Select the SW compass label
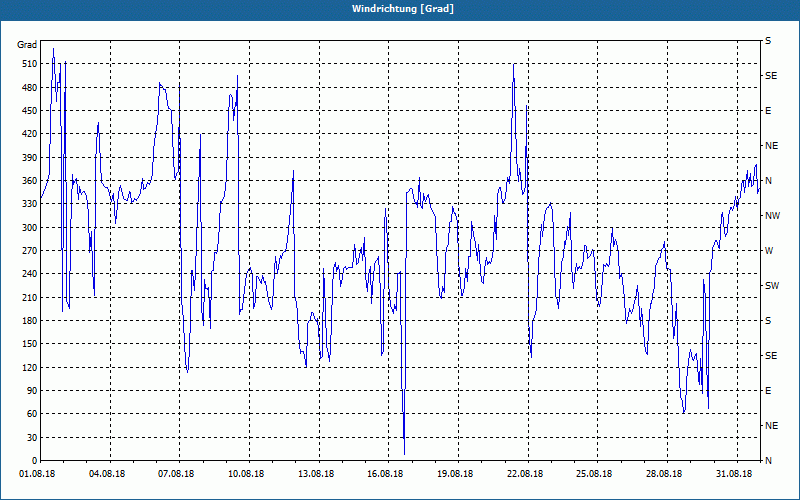Screen dimensions: 800x500 (772, 286)
